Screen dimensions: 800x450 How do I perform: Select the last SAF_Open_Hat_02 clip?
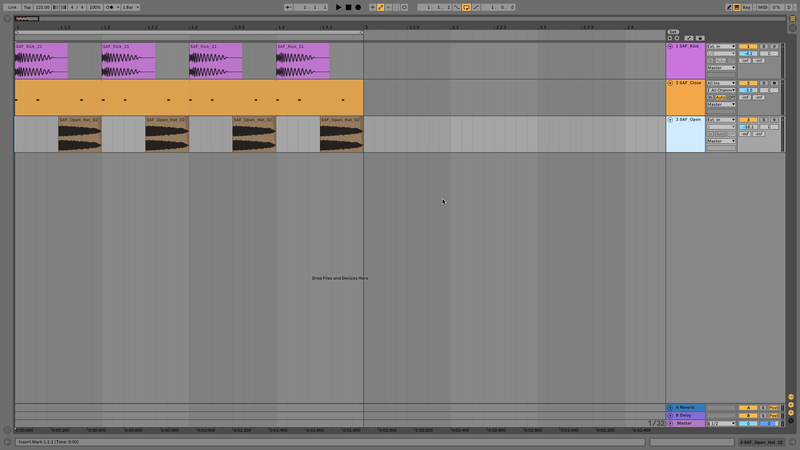[x=341, y=134]
